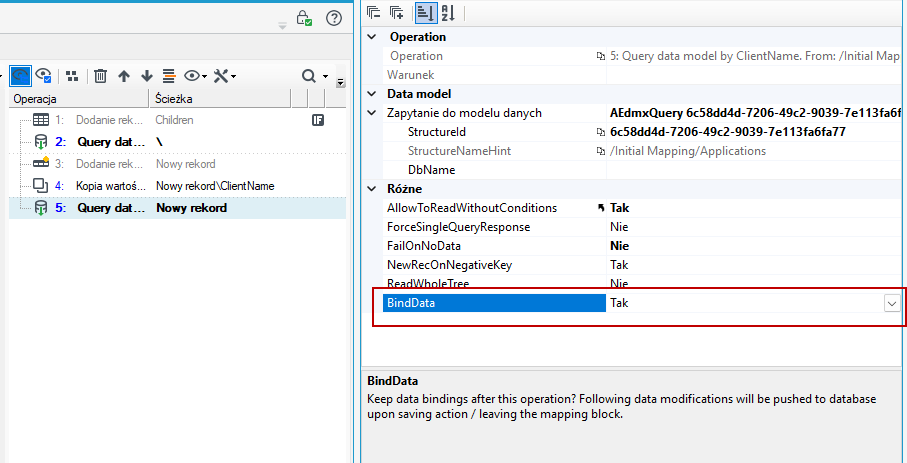Screen dimensions: 907x463
Task: Open the help question-mark icon
Action: tap(334, 18)
